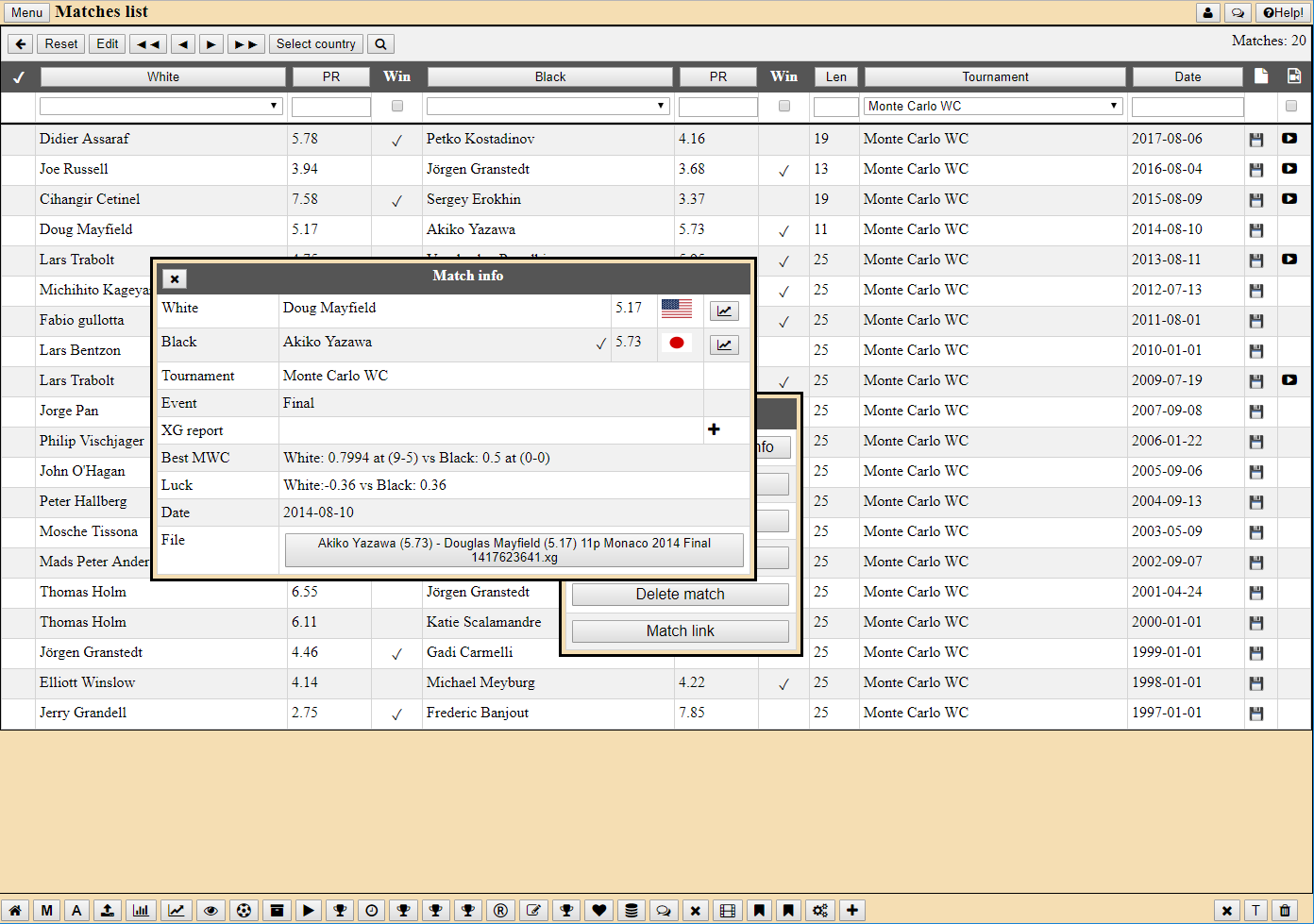Sort by the Tournament column header
The height and width of the screenshot is (924, 1314).
click(x=996, y=77)
